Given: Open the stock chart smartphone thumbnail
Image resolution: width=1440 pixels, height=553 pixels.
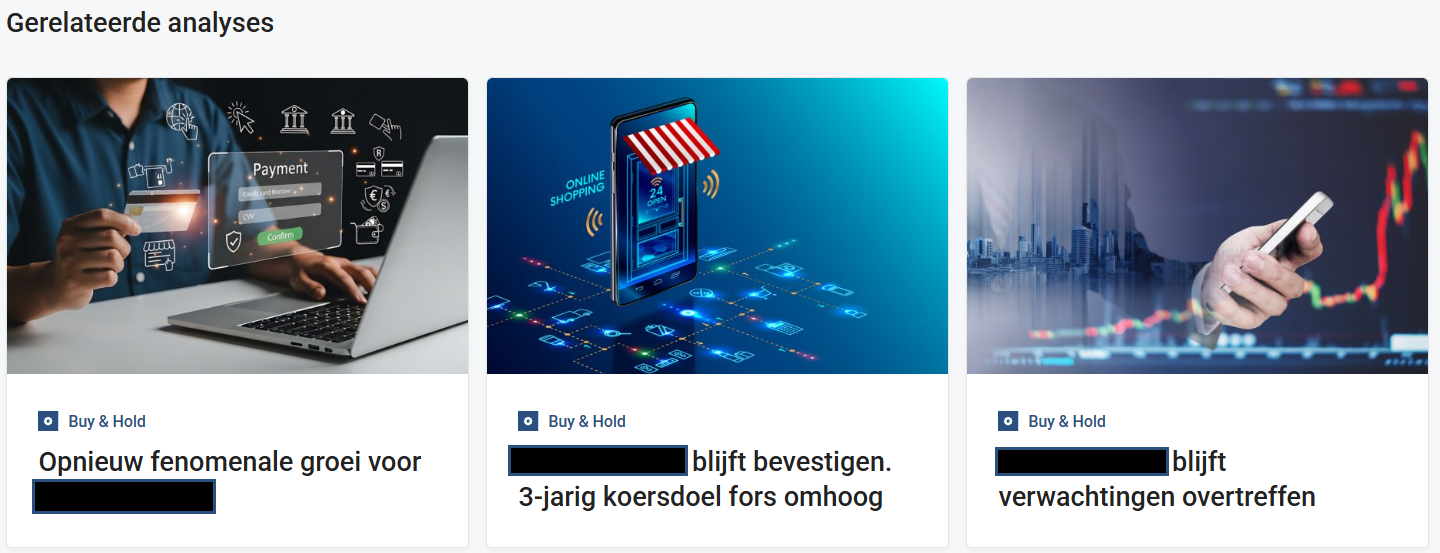Looking at the screenshot, I should (1197, 226).
